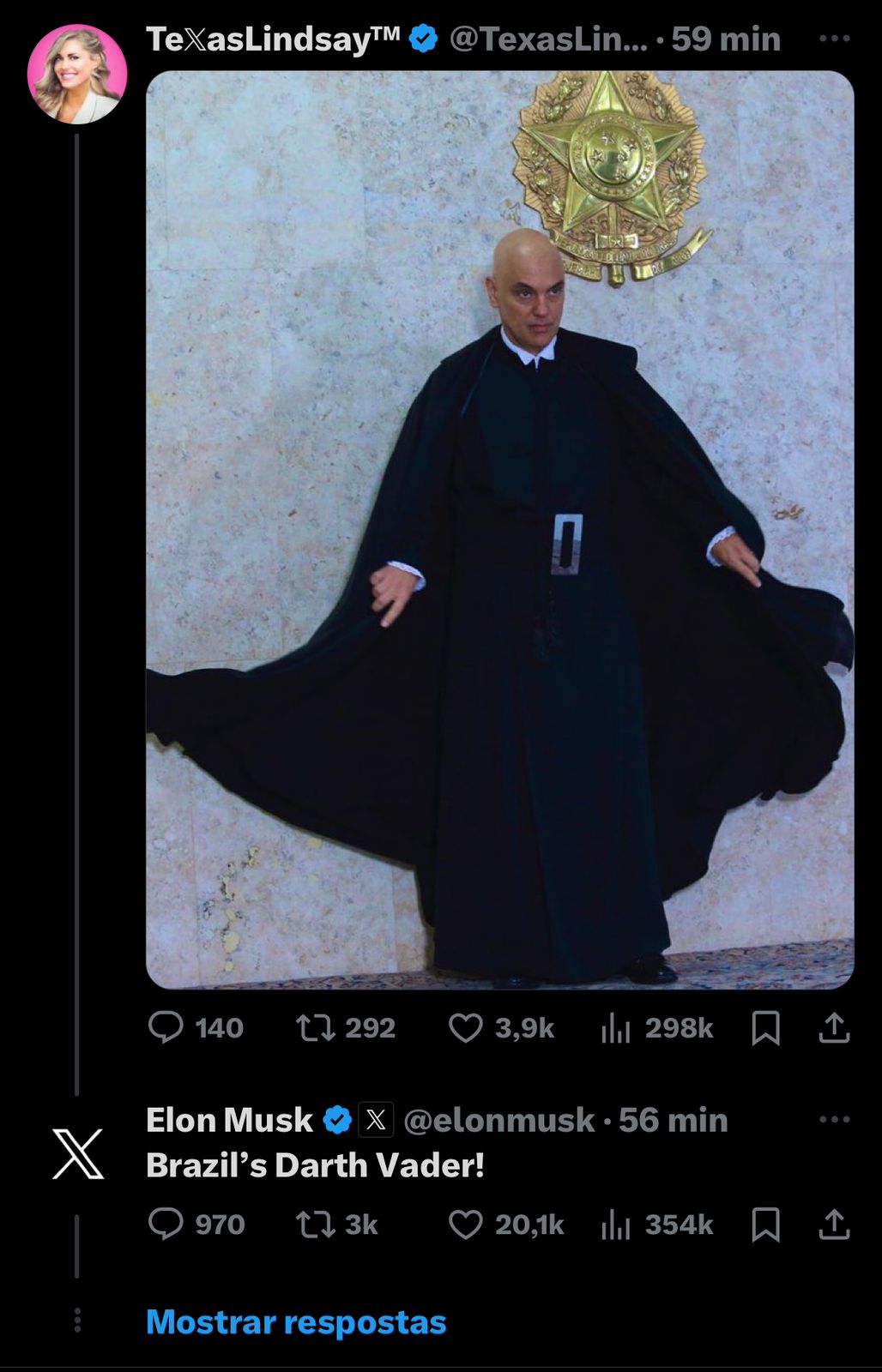Open more options on TexasLindsay's post
Viewport: 882px width, 1372px height.
pyautogui.click(x=835, y=39)
